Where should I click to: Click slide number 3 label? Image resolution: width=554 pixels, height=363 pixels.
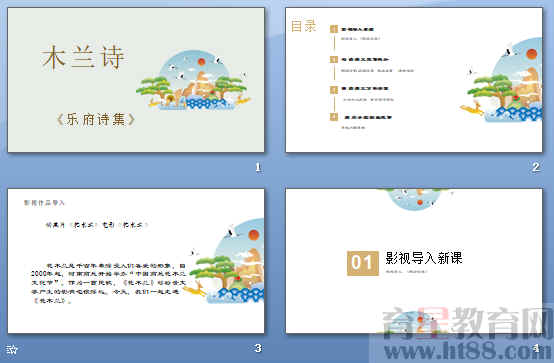coord(258,348)
